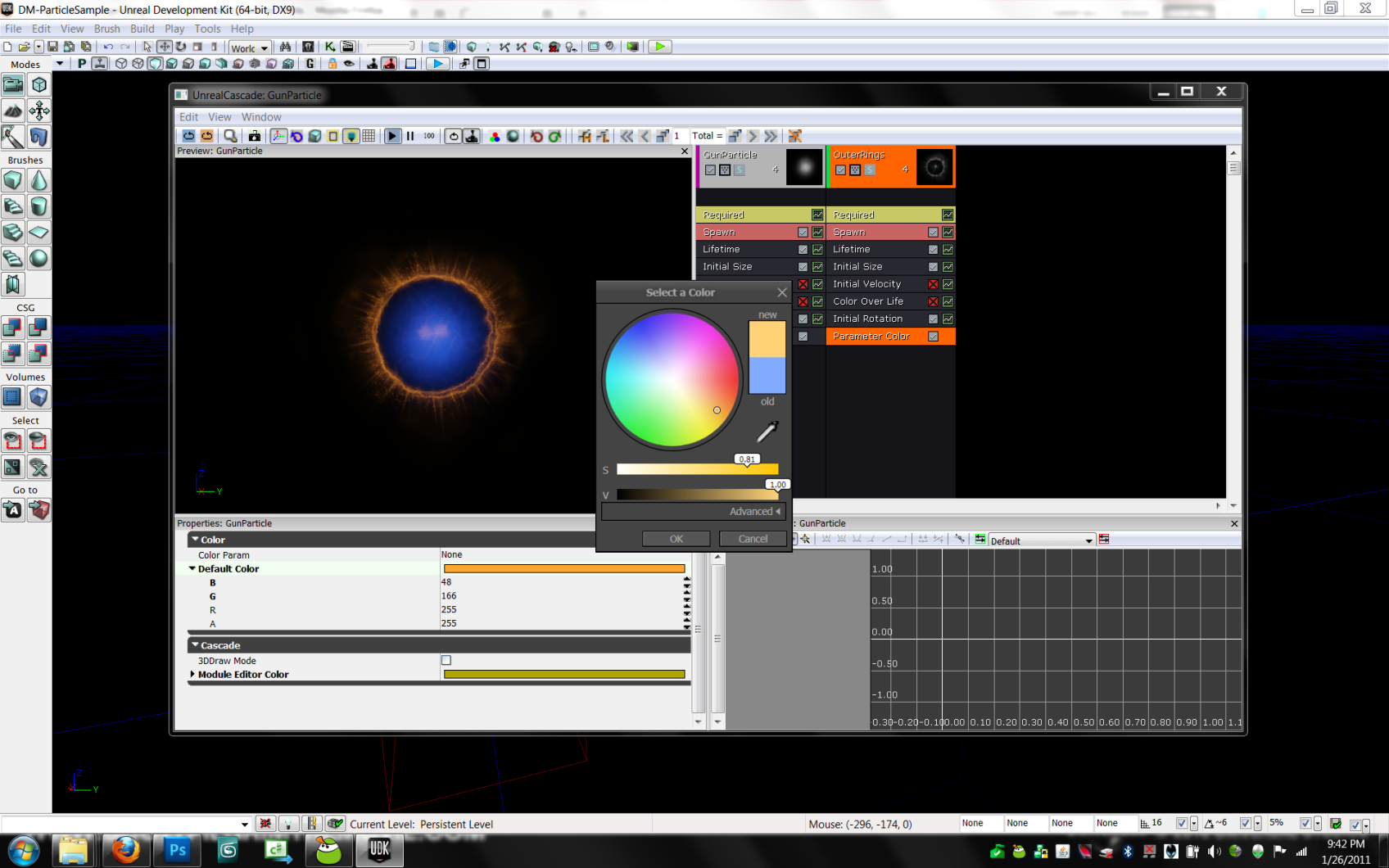
Task: Jump to lowest LOD double-left arrow
Action: [627, 136]
